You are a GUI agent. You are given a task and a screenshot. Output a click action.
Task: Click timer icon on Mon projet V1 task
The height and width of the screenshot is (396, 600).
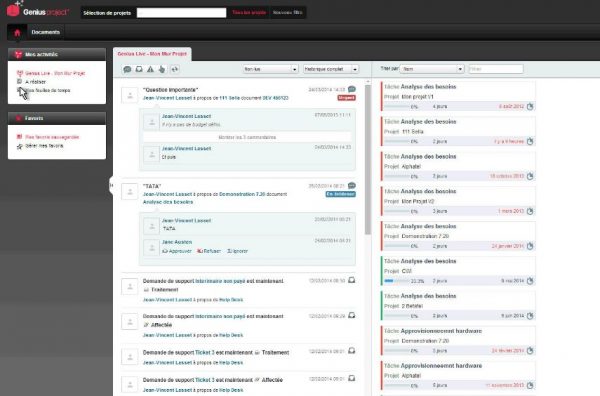tap(530, 106)
